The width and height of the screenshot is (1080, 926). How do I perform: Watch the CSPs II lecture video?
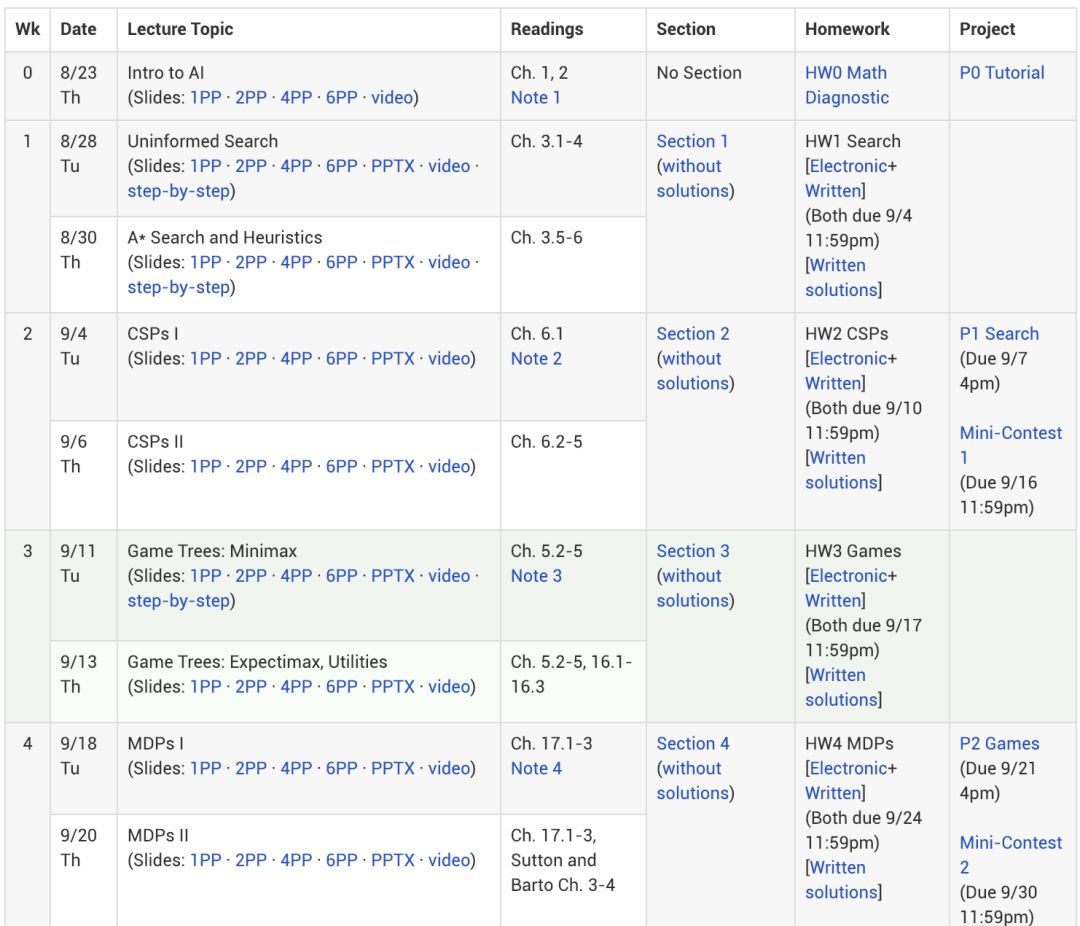click(449, 466)
